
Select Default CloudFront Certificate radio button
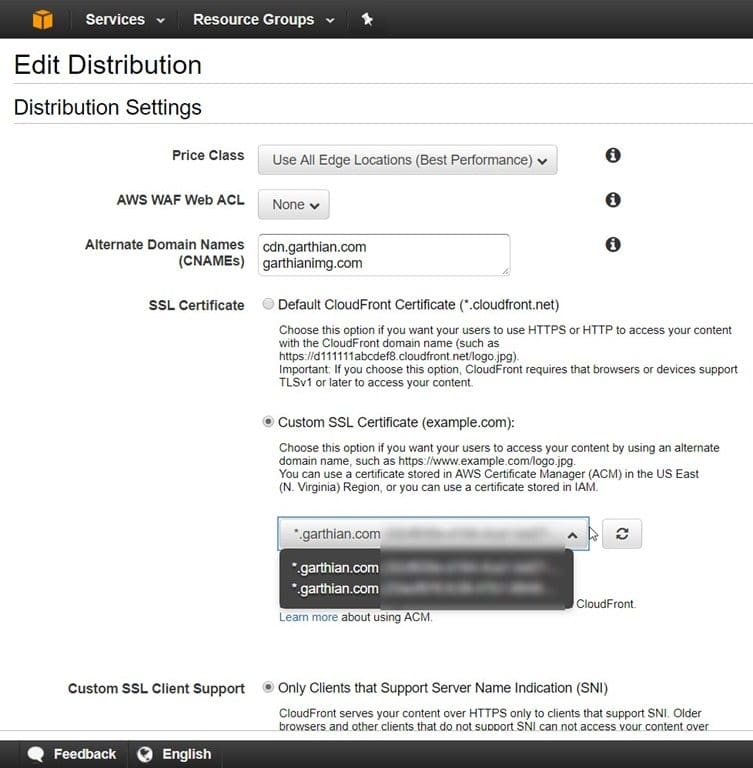pyautogui.click(x=268, y=304)
